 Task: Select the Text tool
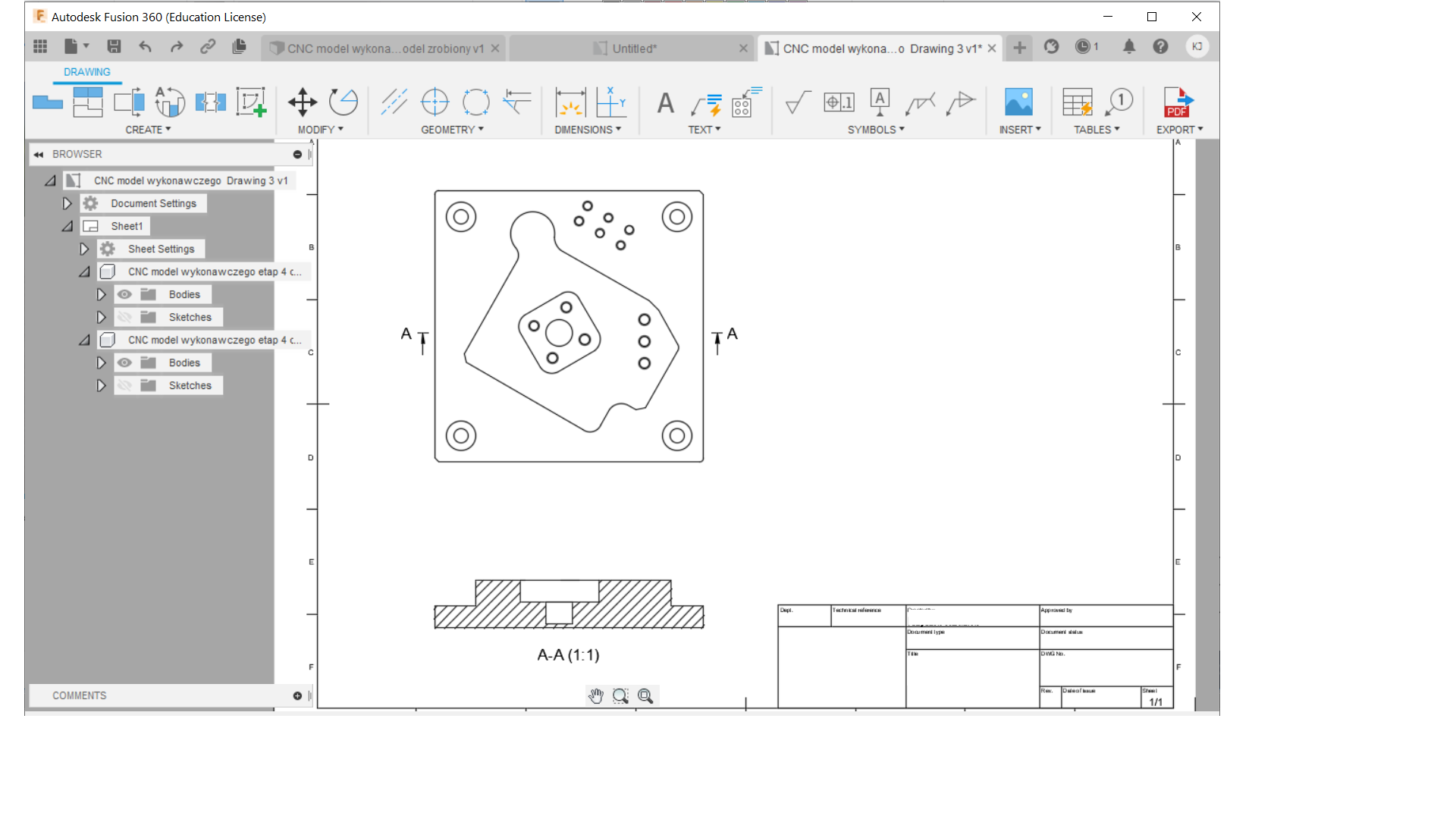click(665, 102)
